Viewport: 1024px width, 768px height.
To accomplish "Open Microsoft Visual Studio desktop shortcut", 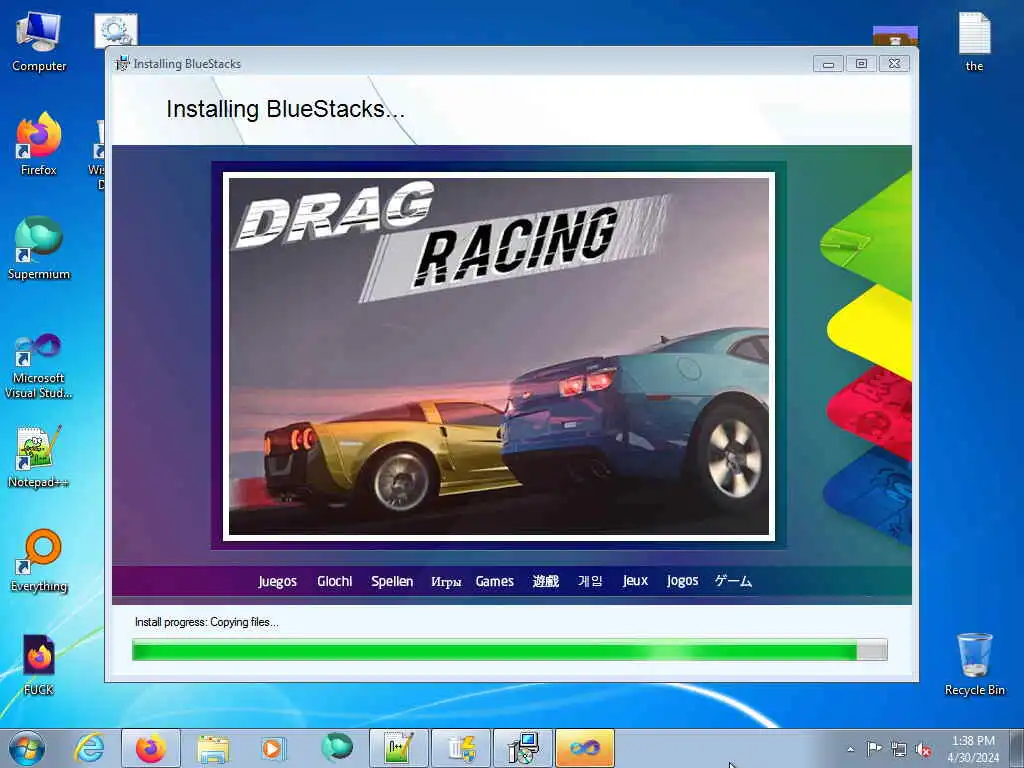I will point(39,366).
